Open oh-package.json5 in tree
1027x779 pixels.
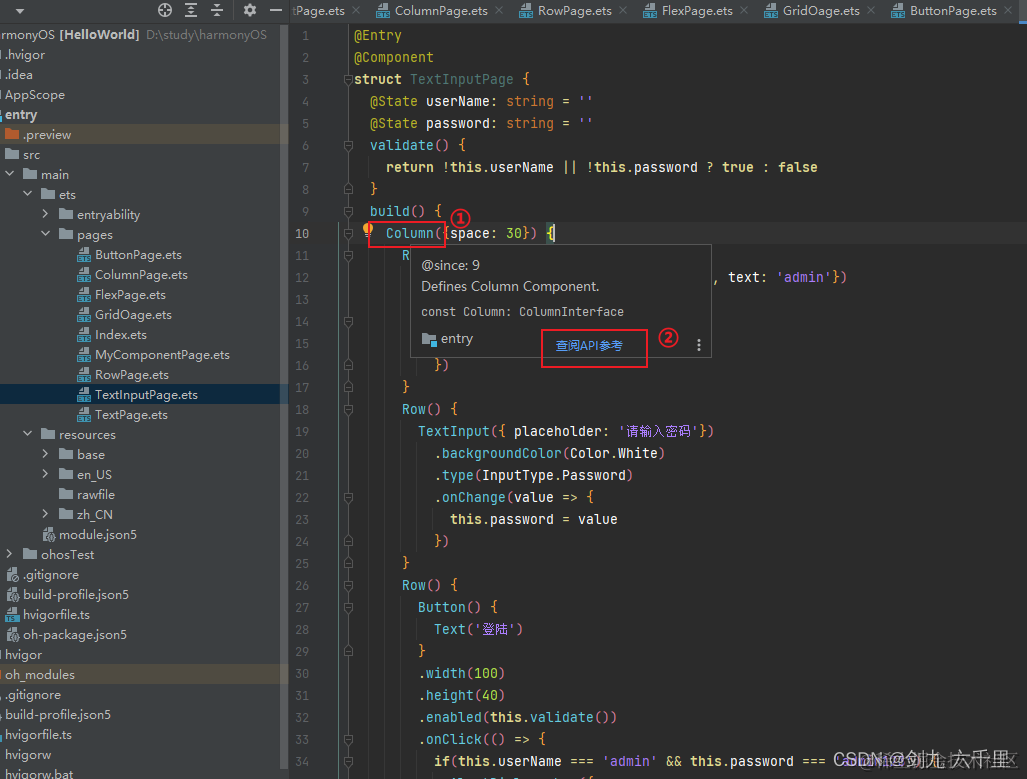[x=75, y=634]
